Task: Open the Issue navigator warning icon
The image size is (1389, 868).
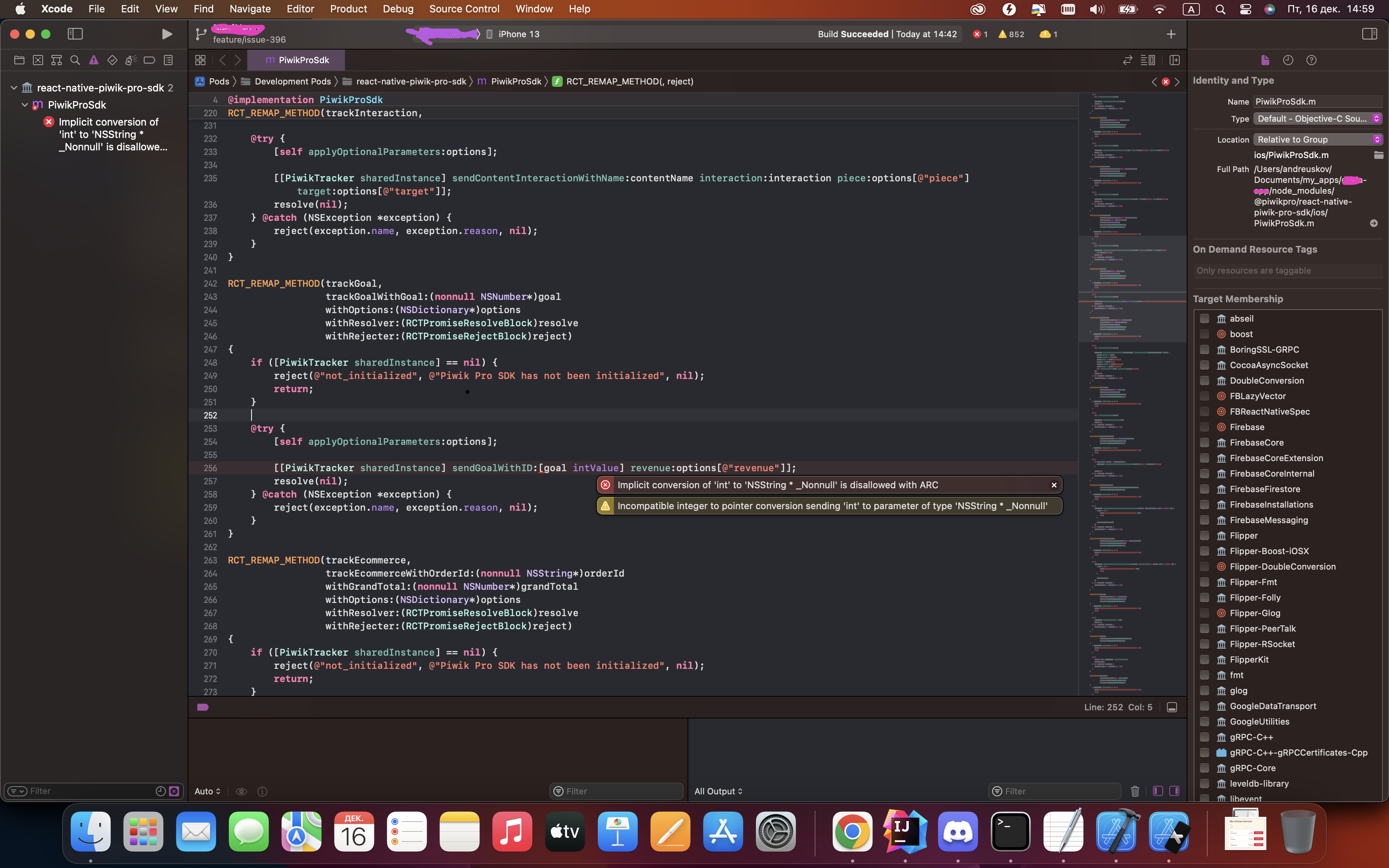Action: click(93, 60)
